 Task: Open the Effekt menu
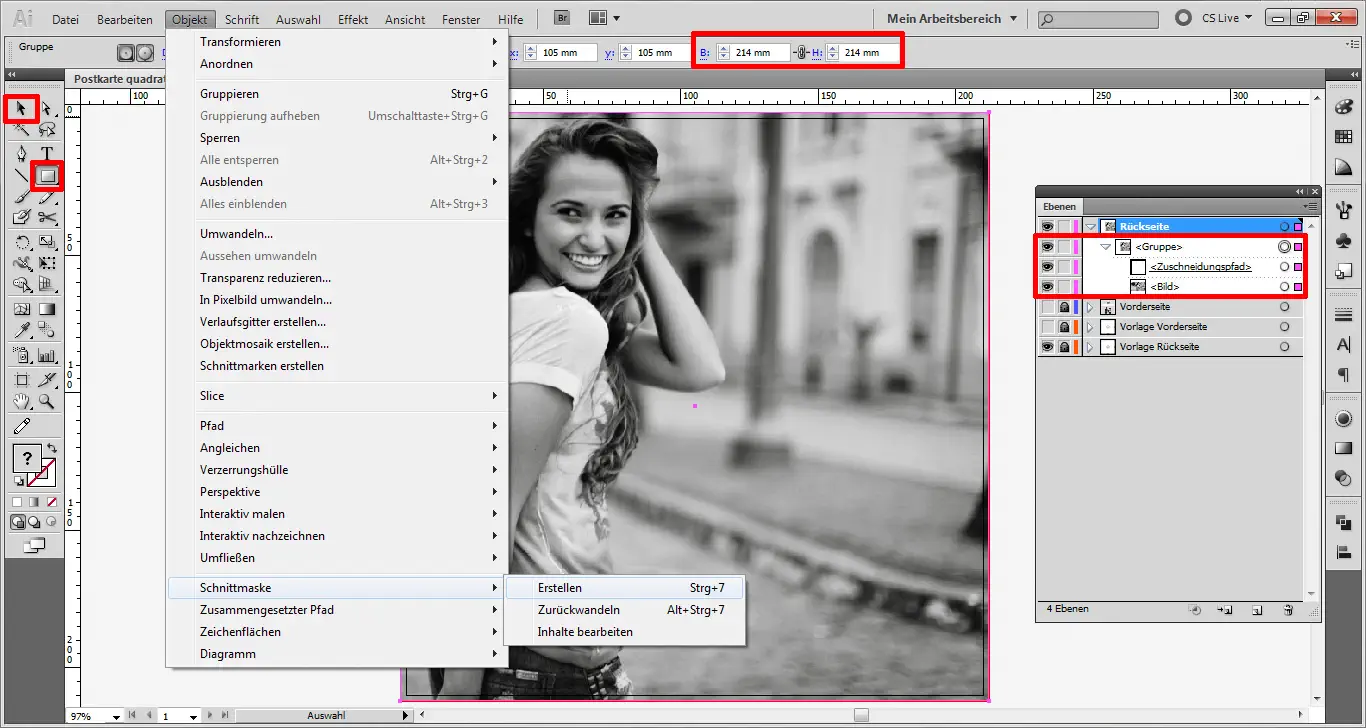pos(353,19)
